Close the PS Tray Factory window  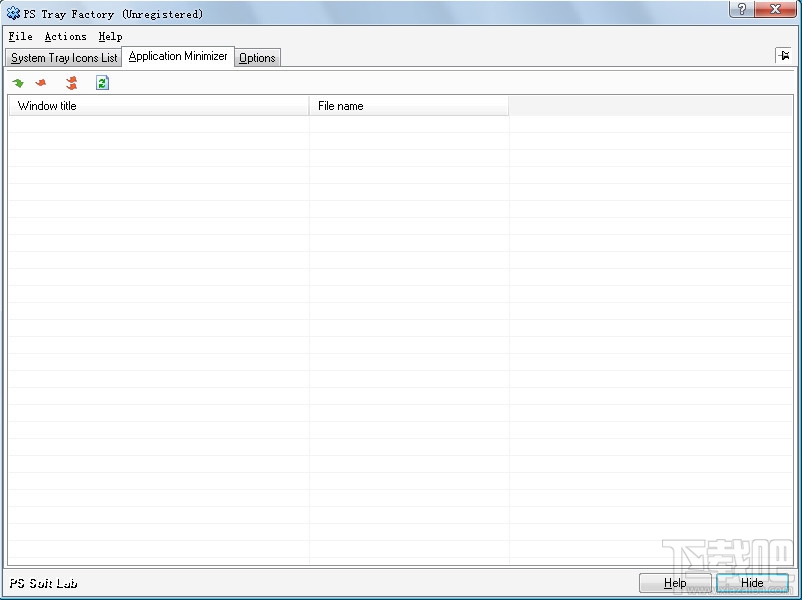click(775, 9)
